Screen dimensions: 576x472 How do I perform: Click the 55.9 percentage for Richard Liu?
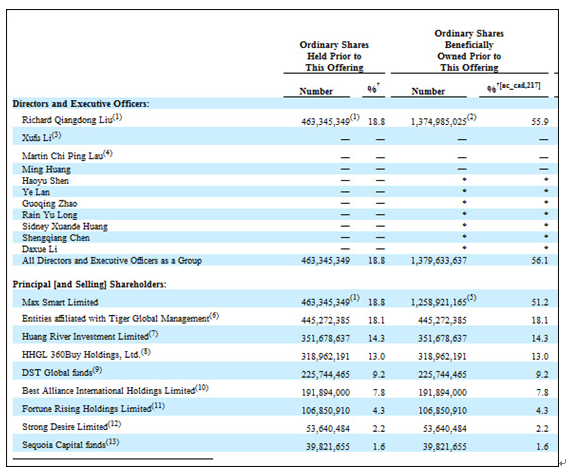pos(540,122)
